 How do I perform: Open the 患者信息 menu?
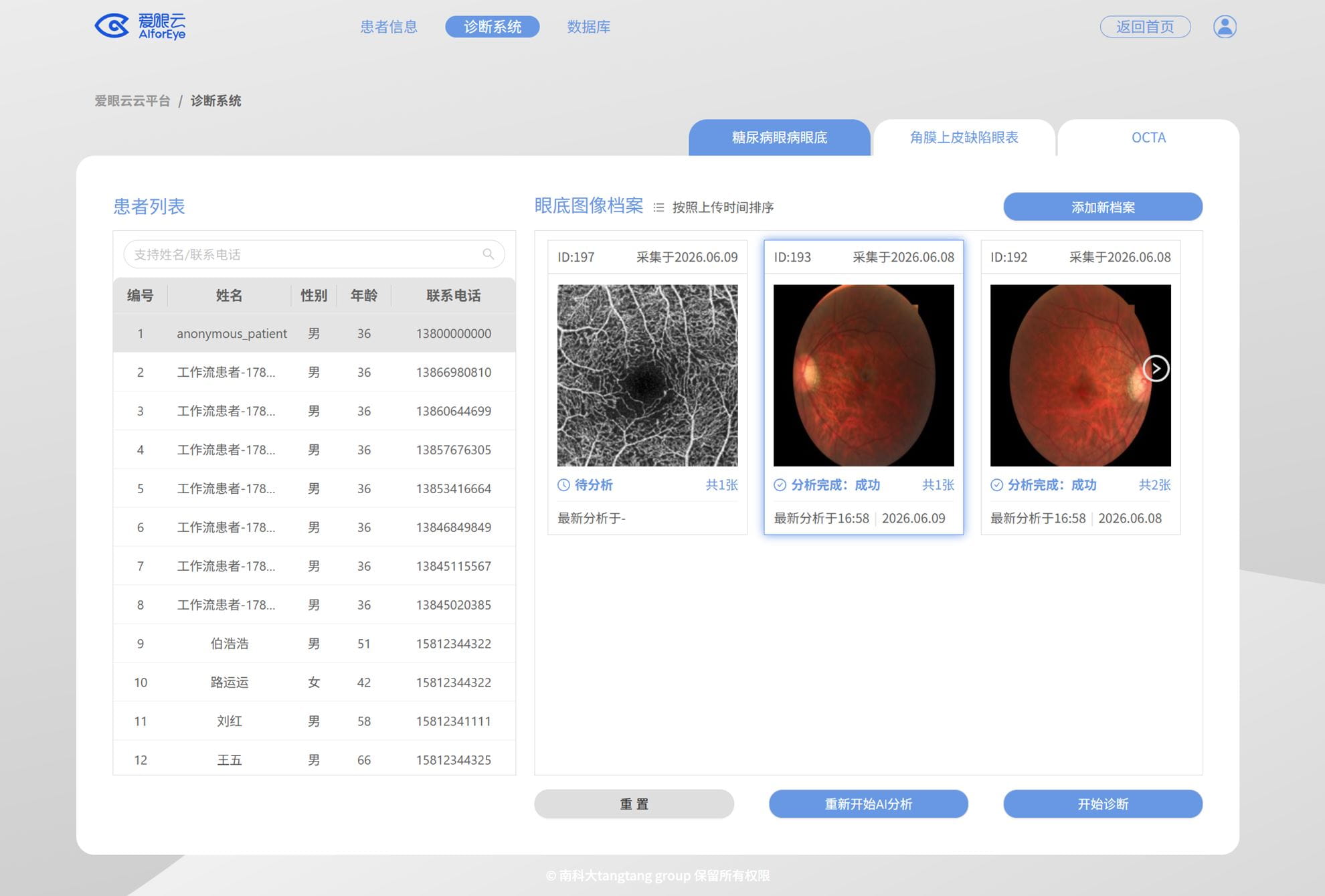(x=389, y=27)
